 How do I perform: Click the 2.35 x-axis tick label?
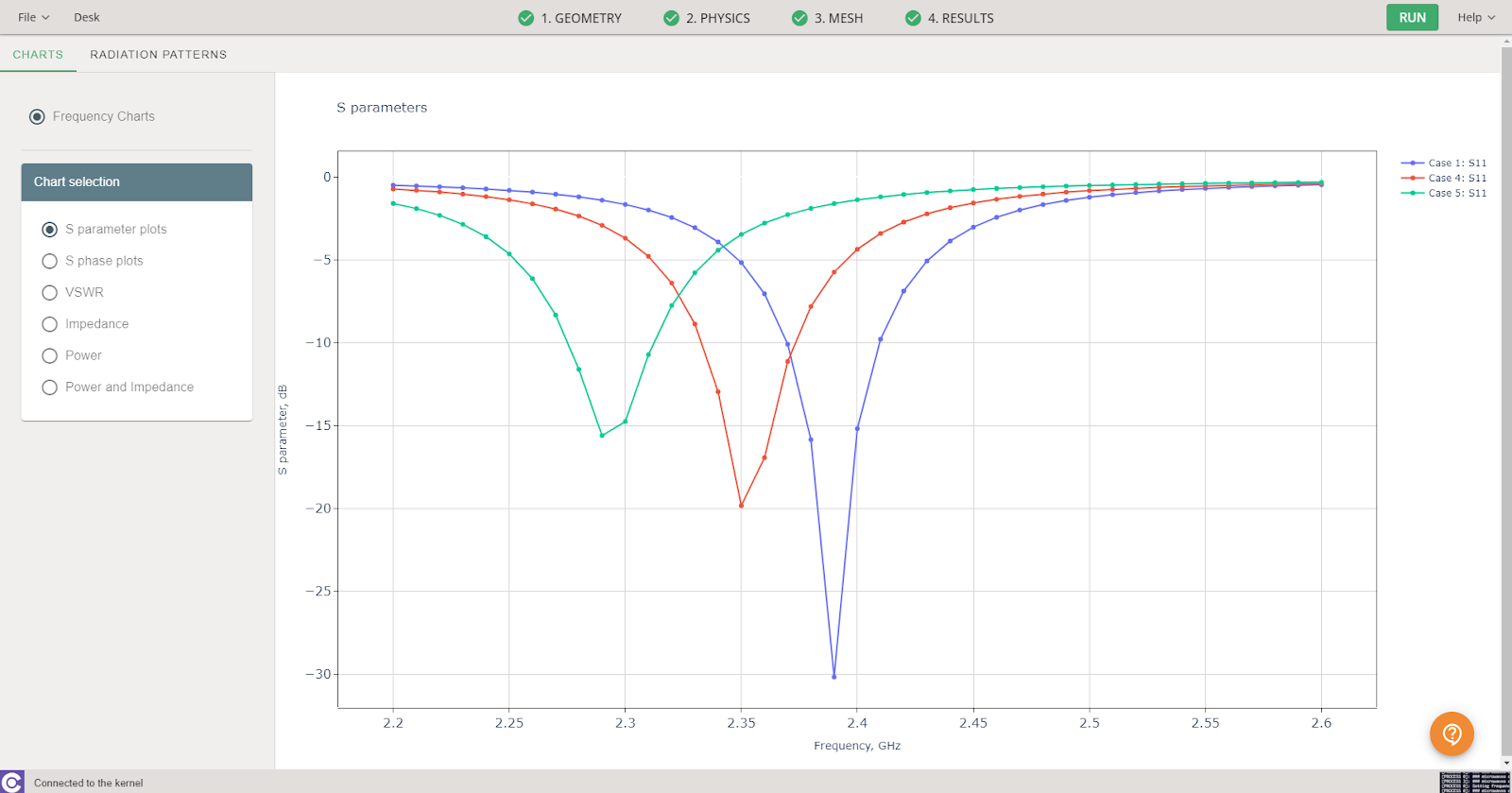point(741,723)
